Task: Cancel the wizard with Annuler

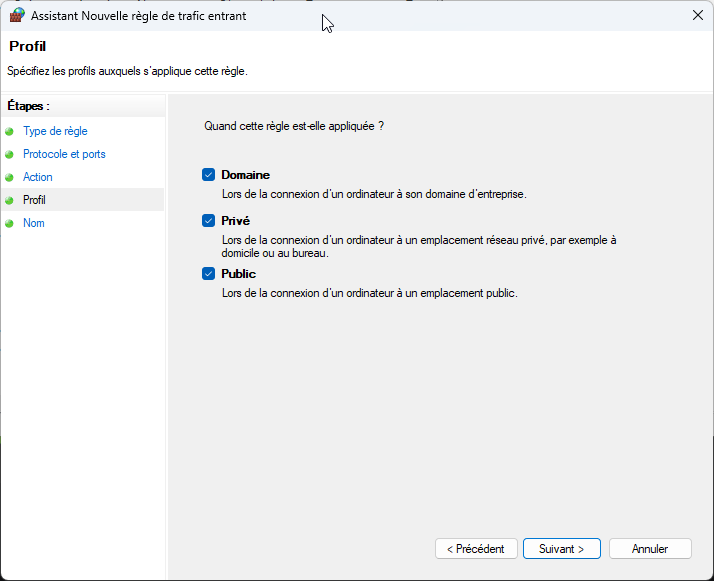Action: (650, 549)
